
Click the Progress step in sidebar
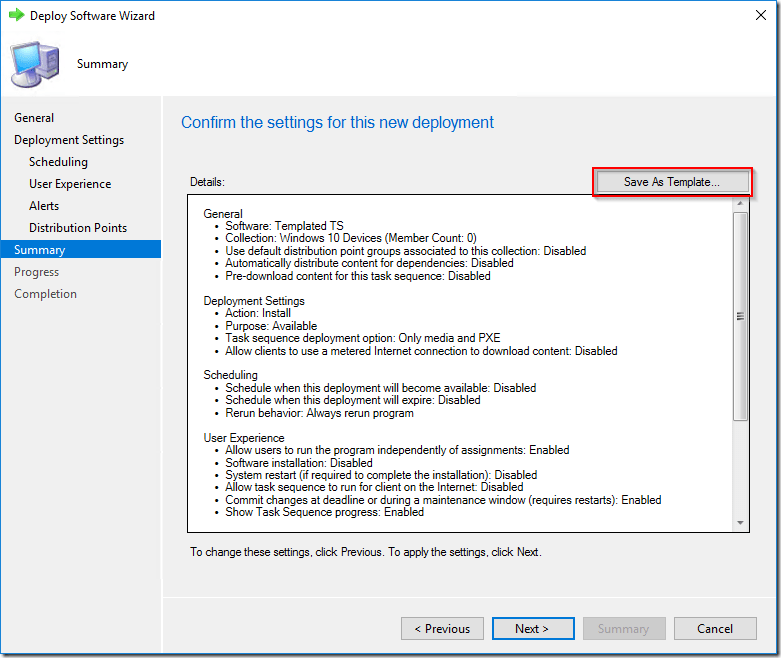(36, 272)
